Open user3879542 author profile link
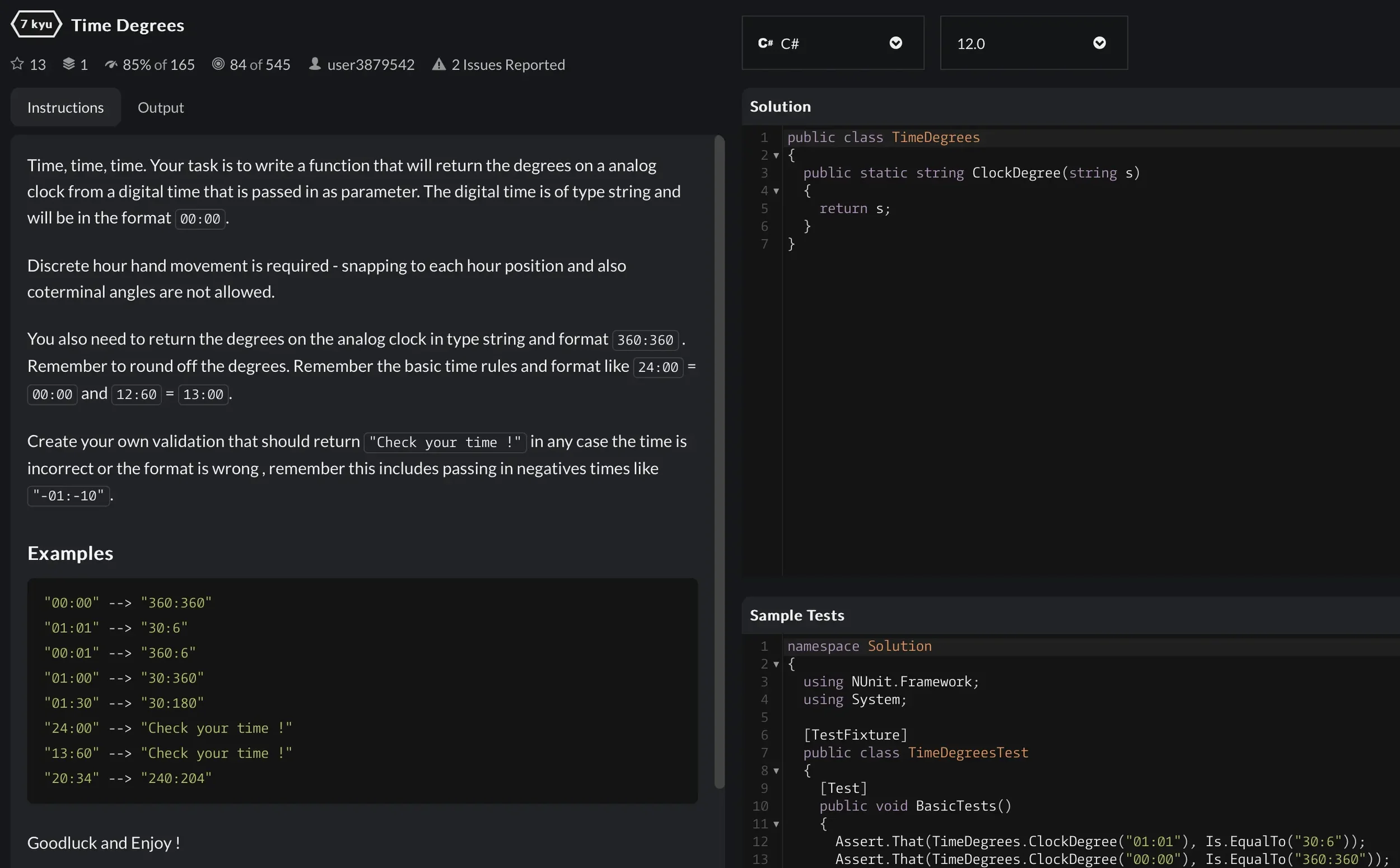This screenshot has width=1400, height=868. tap(371, 64)
